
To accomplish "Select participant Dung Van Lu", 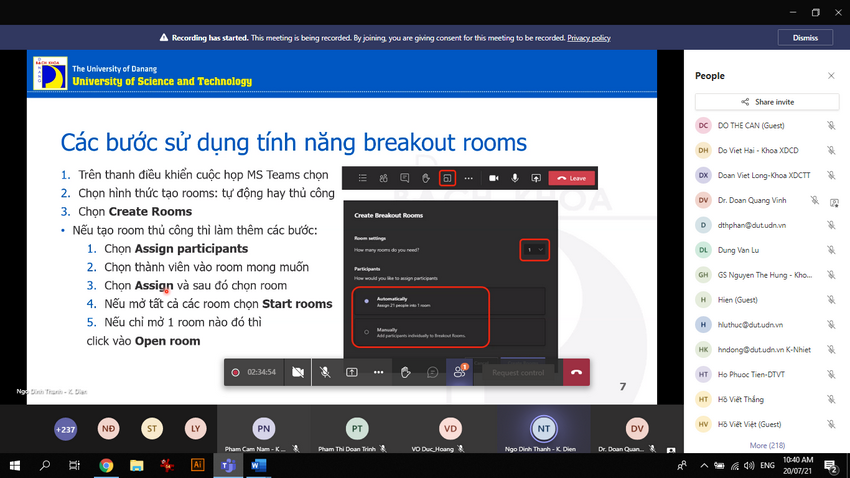I will [767, 250].
